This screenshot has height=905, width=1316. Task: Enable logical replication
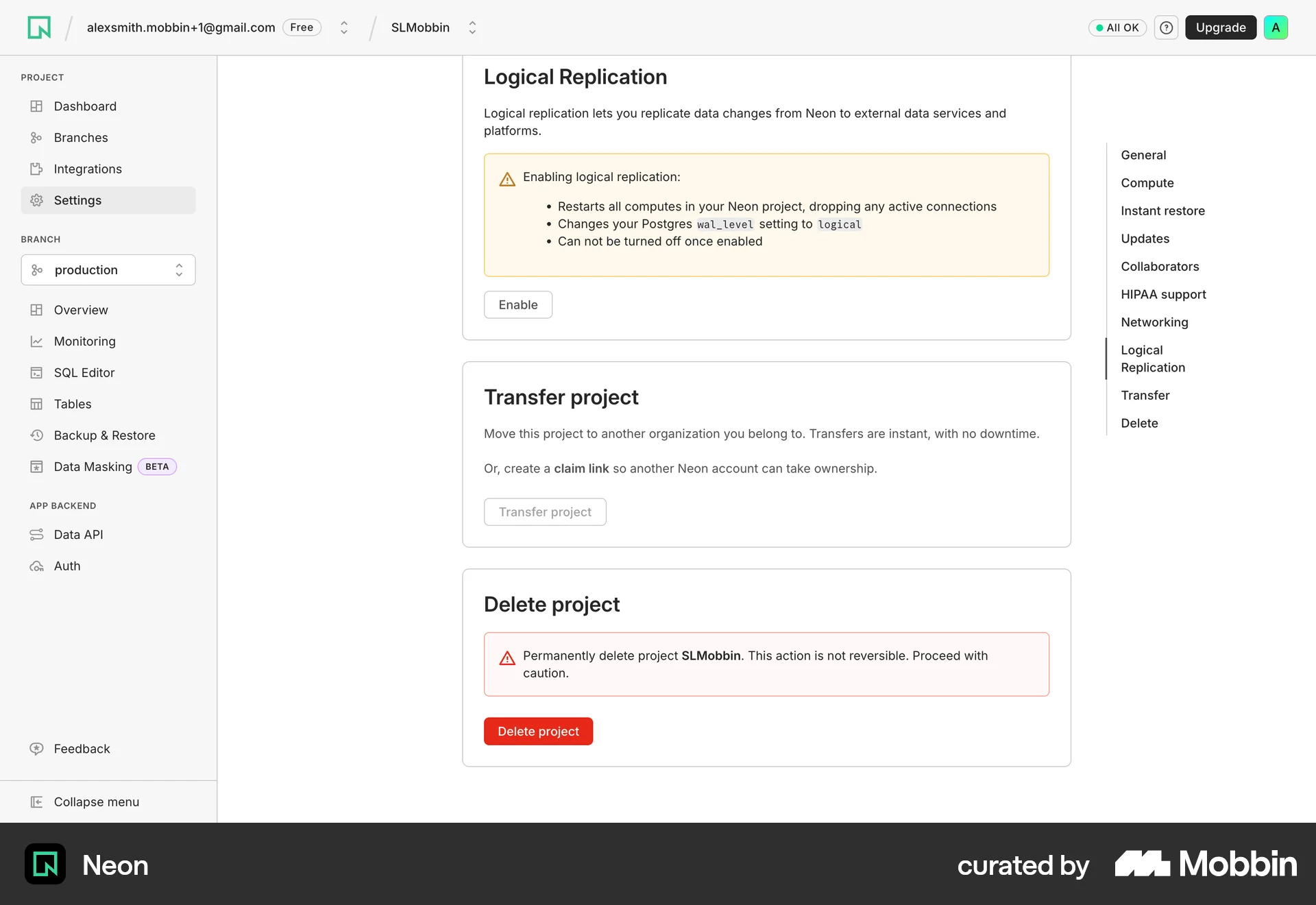pyautogui.click(x=517, y=304)
